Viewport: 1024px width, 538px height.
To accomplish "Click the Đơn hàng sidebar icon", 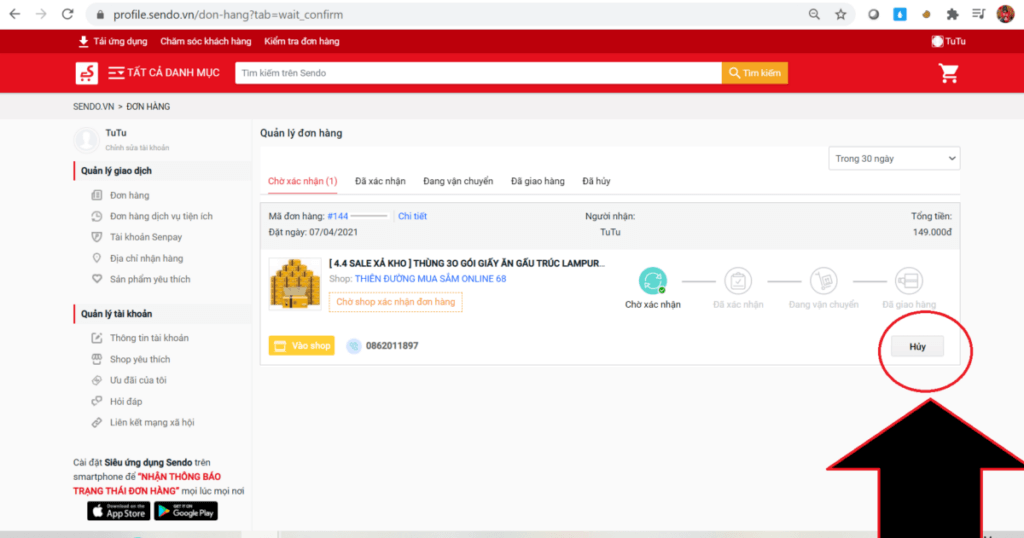I will click(x=97, y=195).
